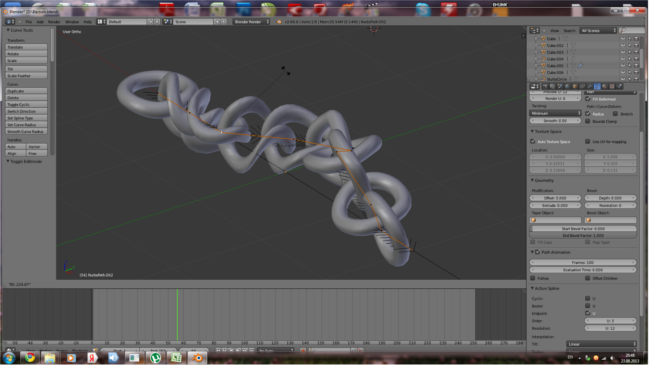This screenshot has height=365, width=649.
Task: Hide Cube.005 via its eye icon
Action: (x=623, y=65)
